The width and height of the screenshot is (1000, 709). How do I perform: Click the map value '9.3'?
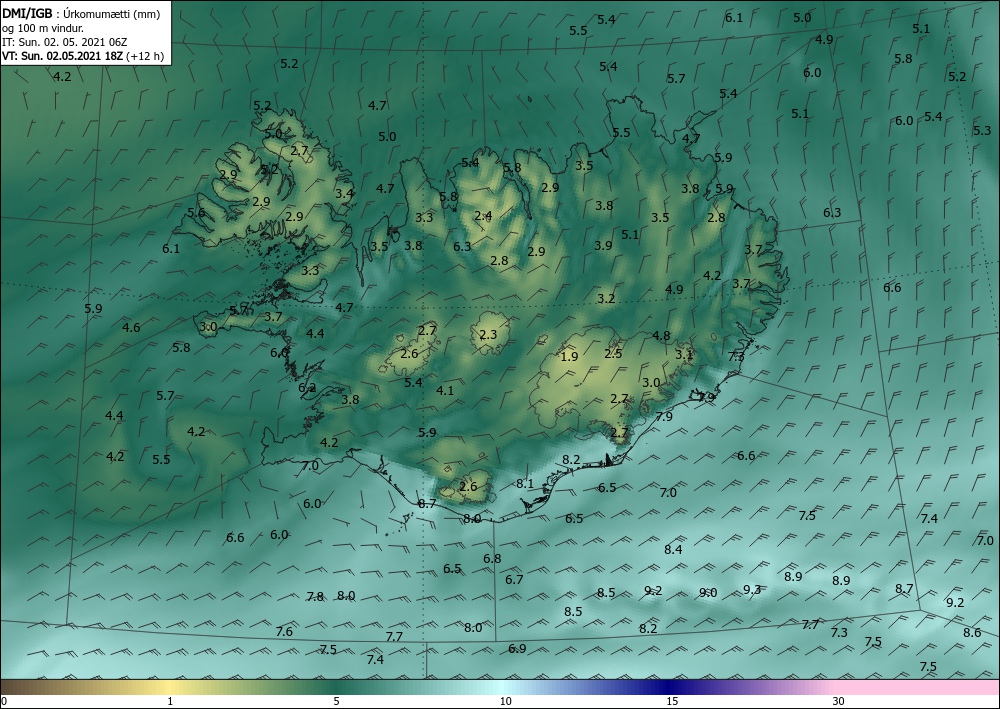coord(752,589)
